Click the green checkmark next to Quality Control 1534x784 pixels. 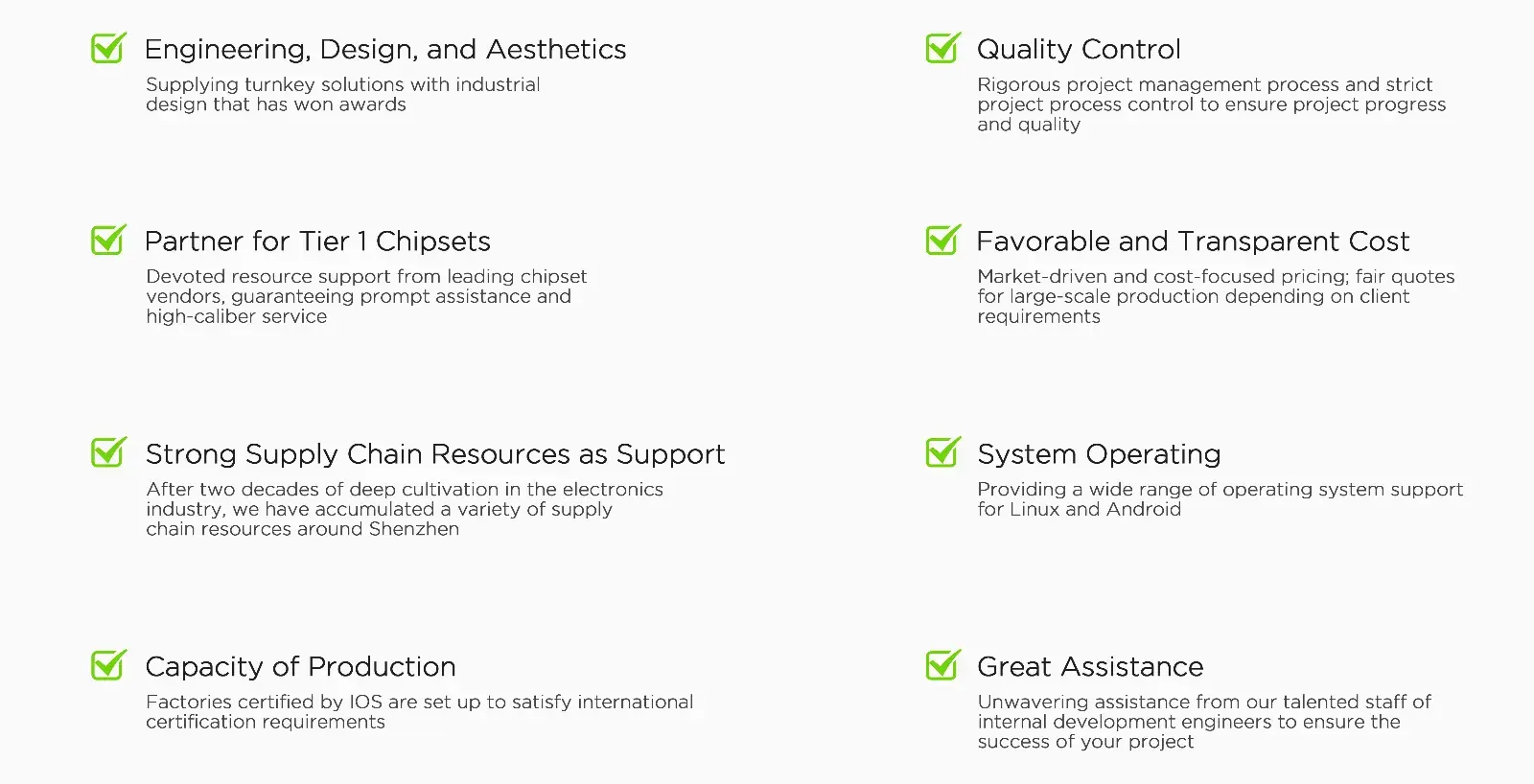pyautogui.click(x=942, y=48)
